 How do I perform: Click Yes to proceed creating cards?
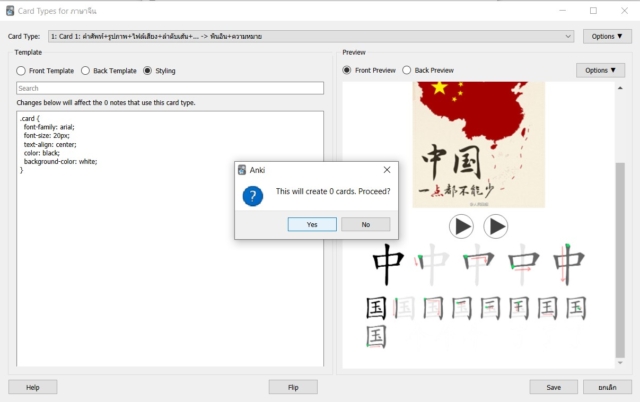[312, 224]
